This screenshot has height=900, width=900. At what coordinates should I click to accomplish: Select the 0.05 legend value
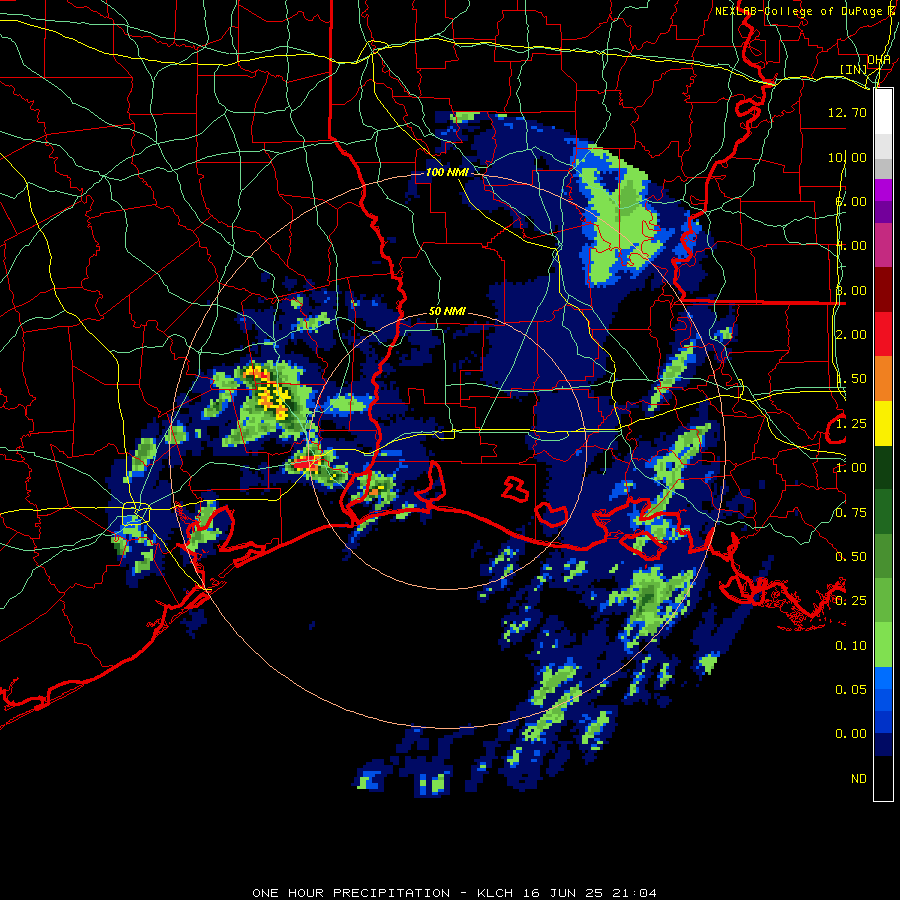pos(851,690)
